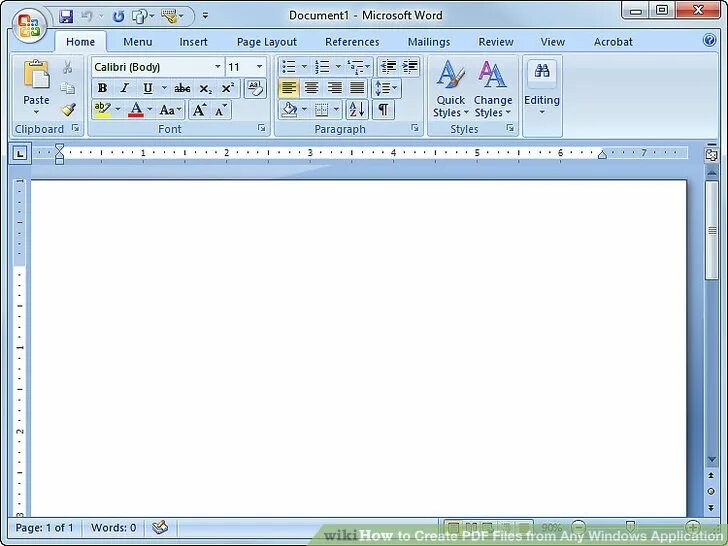Open the multilevel list dropdown
This screenshot has height=546, width=728.
(359, 67)
